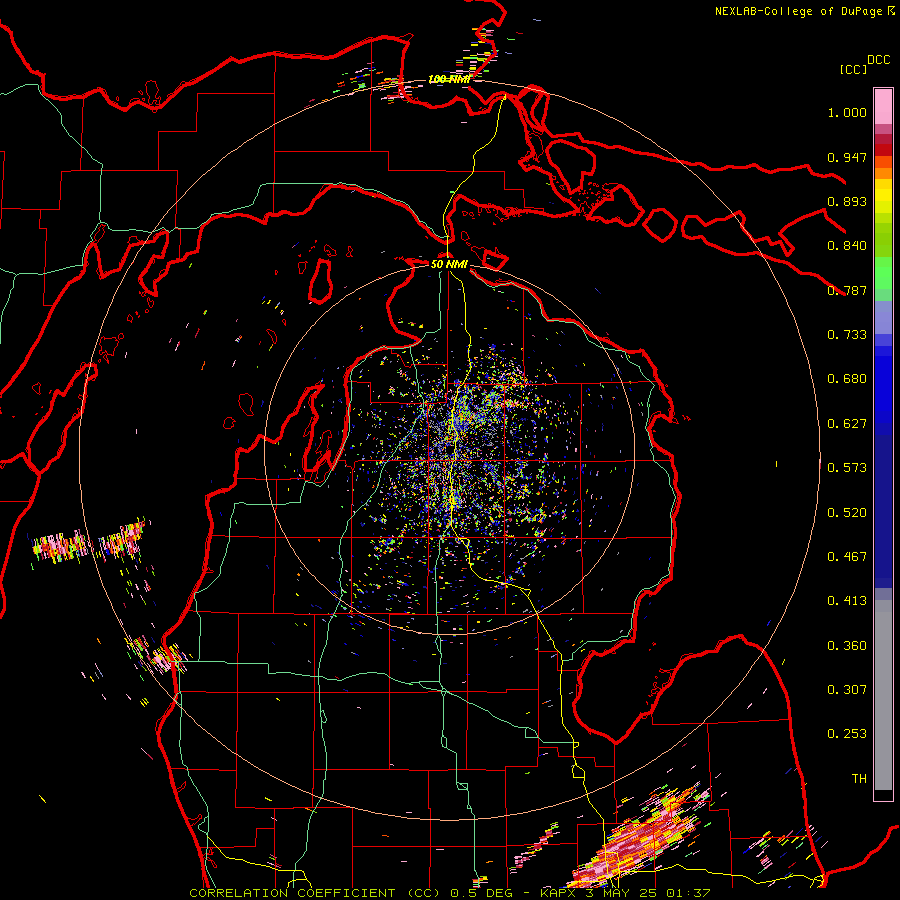Choose the 0.627 scale value

pyautogui.click(x=847, y=424)
